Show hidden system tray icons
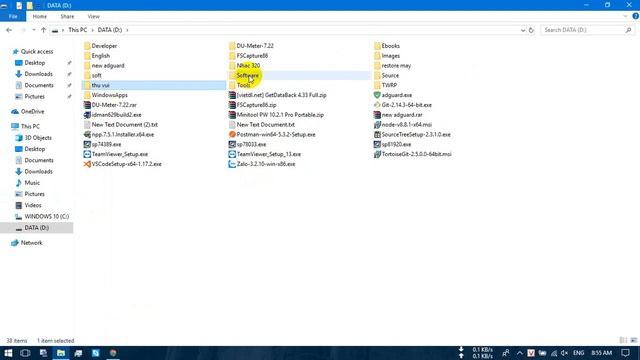 pyautogui.click(x=520, y=353)
